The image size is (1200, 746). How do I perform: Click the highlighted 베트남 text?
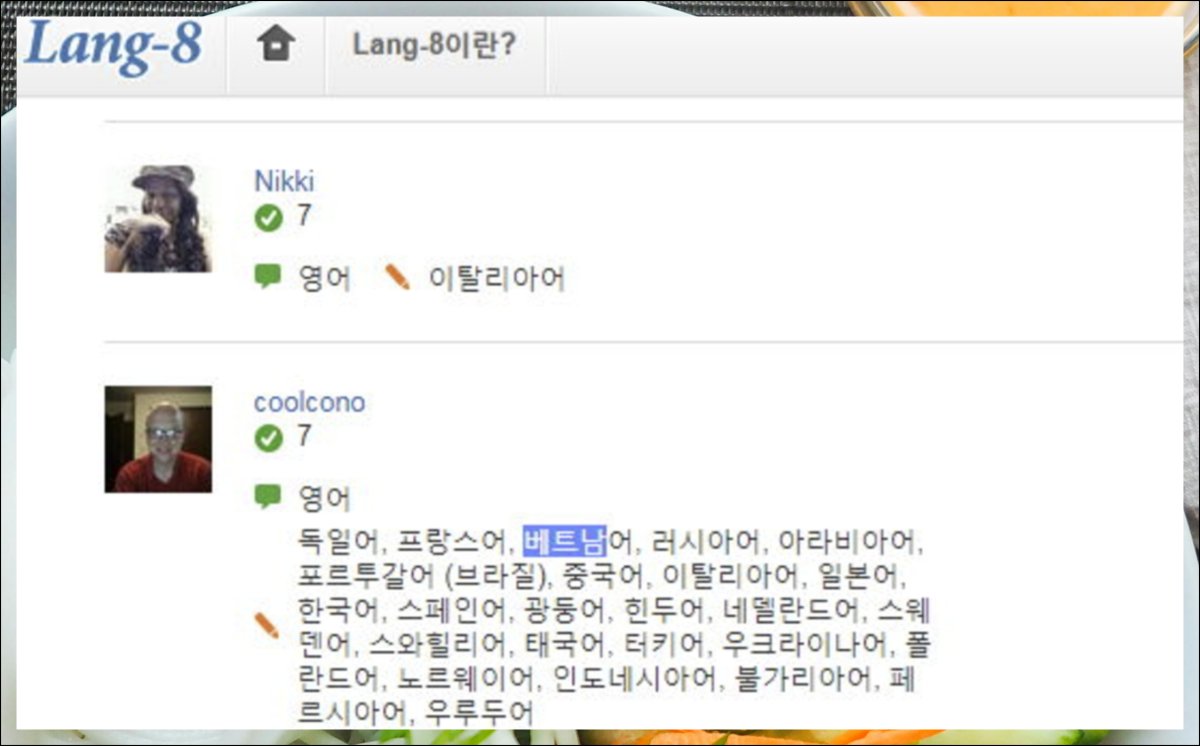(x=564, y=543)
